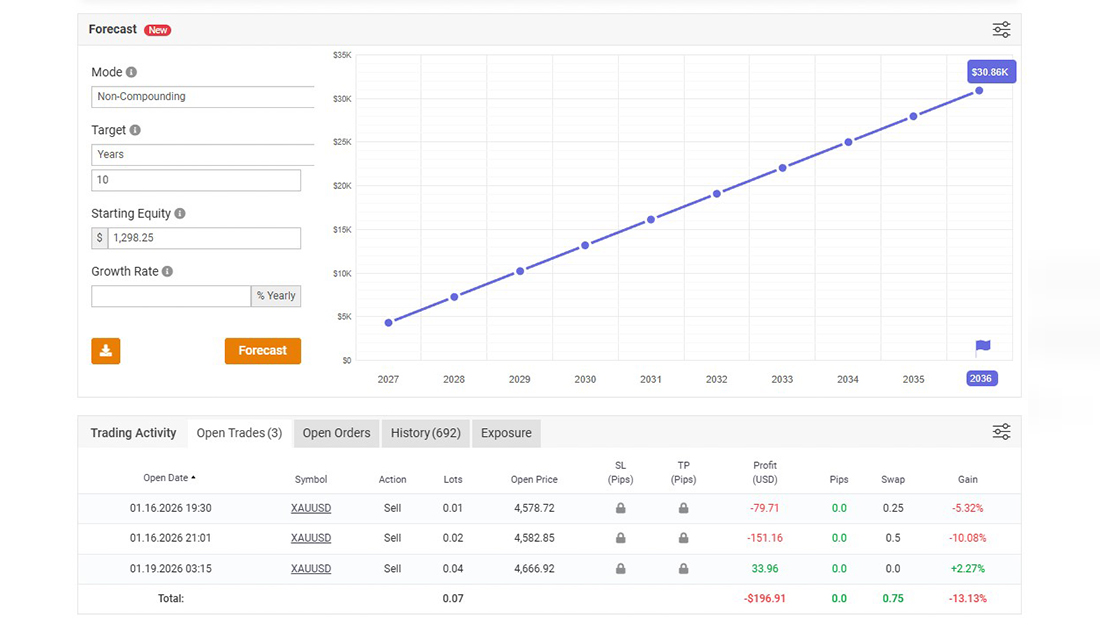Click the info icon next to Mode
This screenshot has height=625, width=1100.
131,72
